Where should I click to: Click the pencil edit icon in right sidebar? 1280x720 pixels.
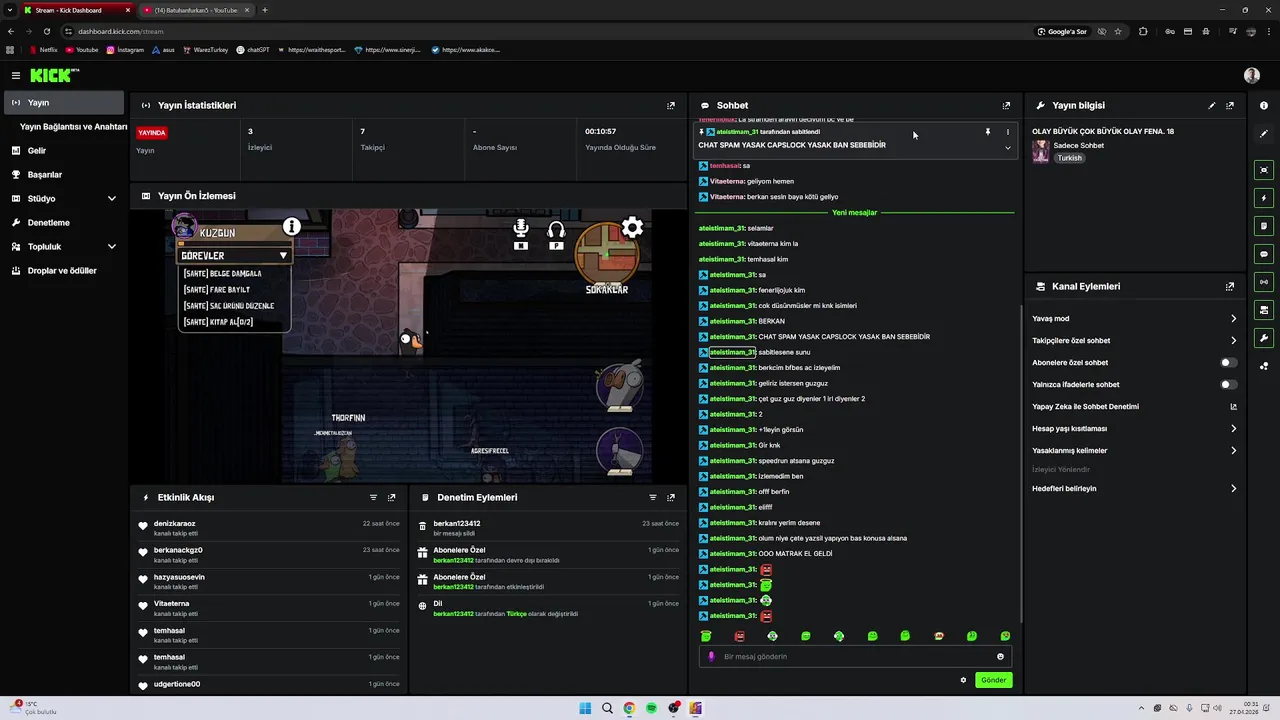pos(1264,133)
